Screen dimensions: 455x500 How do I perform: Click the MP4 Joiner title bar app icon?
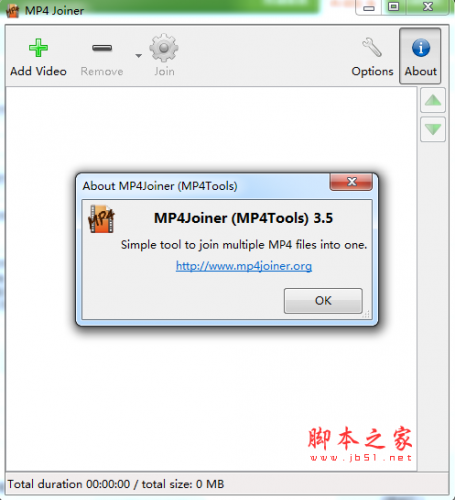pyautogui.click(x=13, y=11)
